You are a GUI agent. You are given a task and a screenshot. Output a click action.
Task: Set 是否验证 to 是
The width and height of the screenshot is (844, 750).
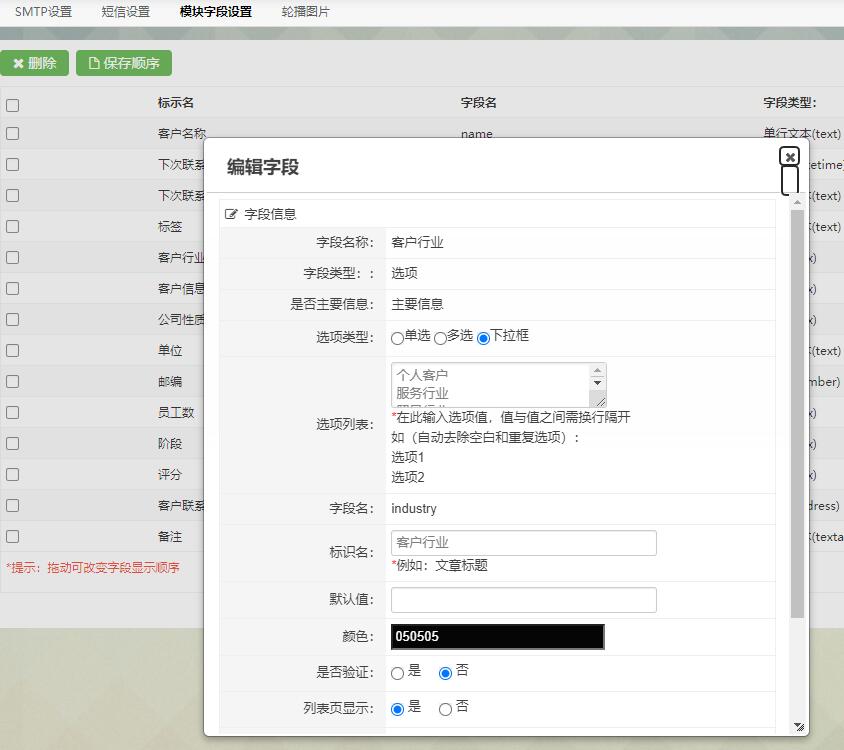pos(397,674)
